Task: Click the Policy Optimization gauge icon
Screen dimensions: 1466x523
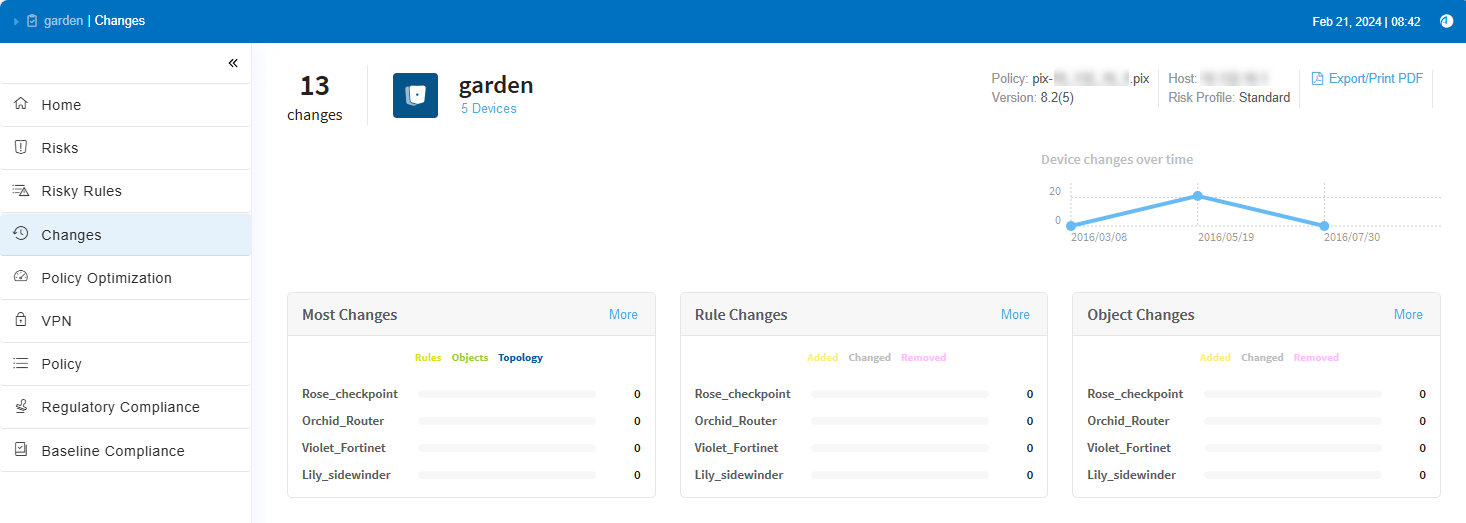Action: (x=20, y=277)
